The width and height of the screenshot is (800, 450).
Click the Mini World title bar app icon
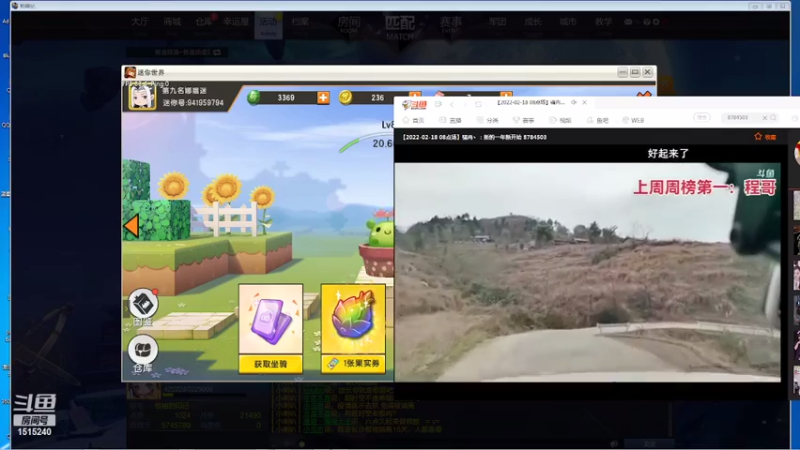click(x=130, y=72)
